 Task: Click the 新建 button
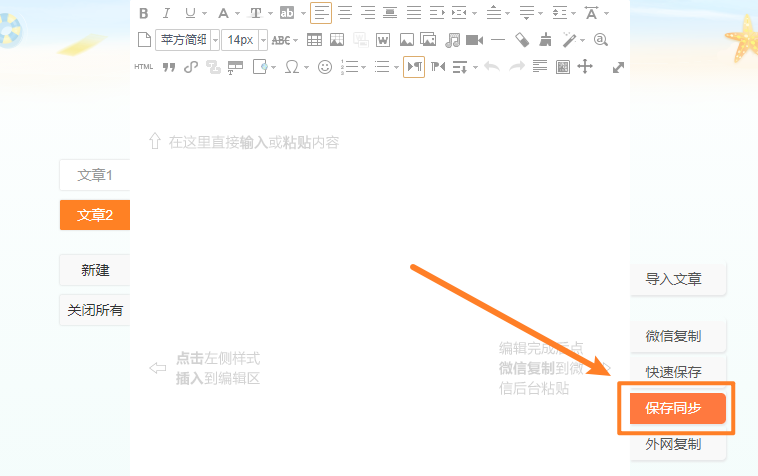95,270
